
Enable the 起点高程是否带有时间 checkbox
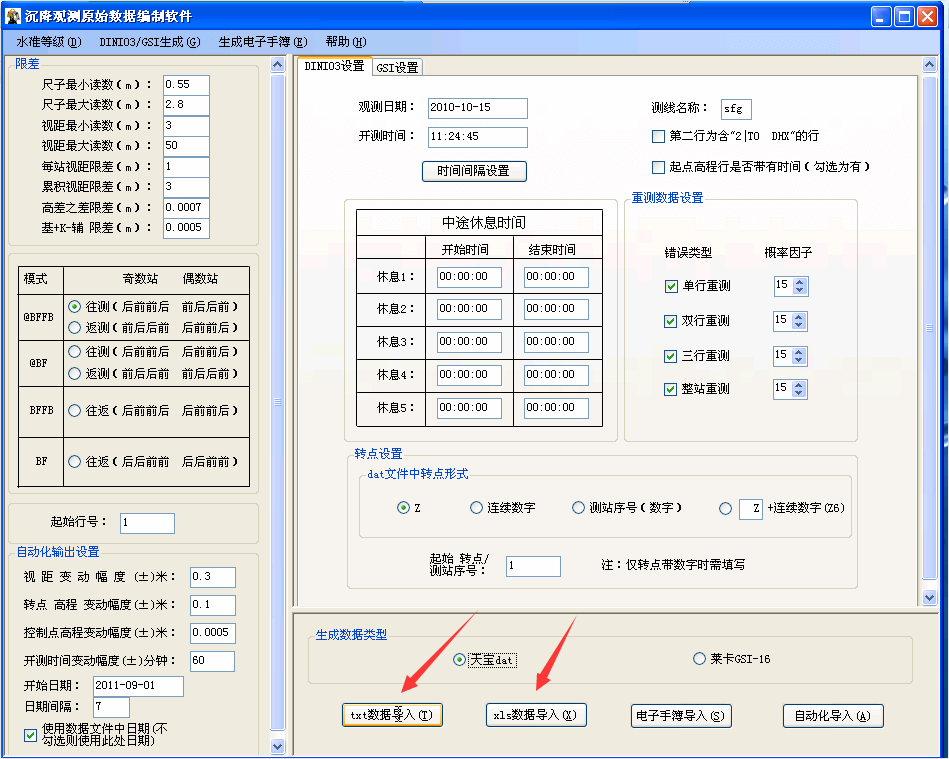[x=657, y=167]
